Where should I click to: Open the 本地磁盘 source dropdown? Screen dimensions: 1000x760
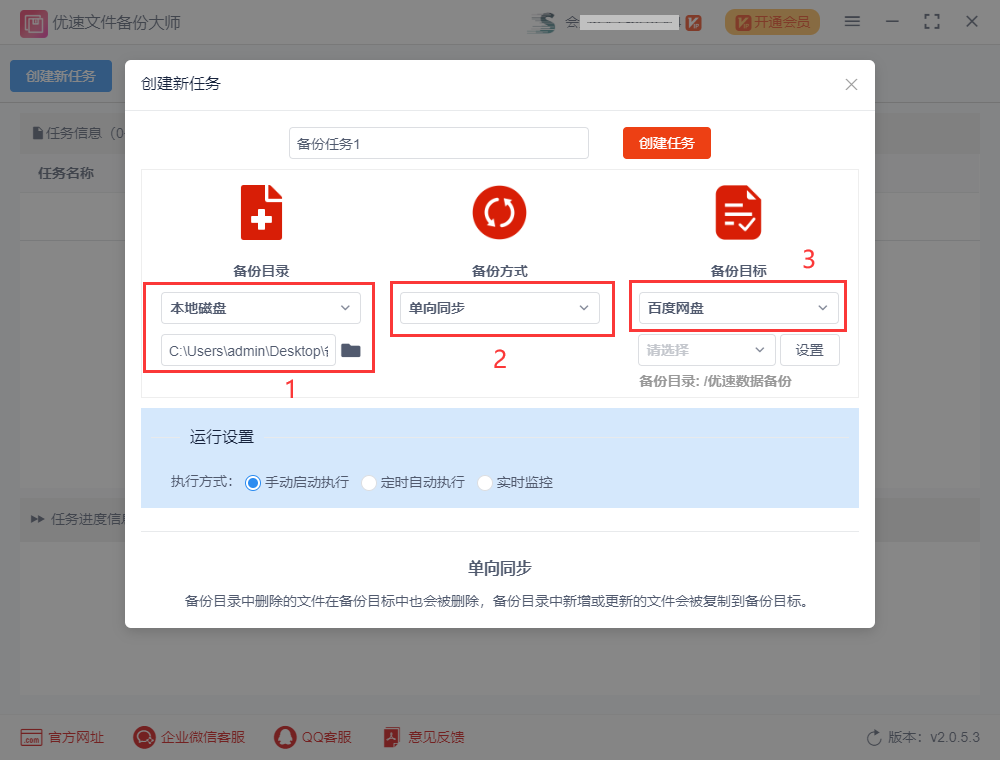click(x=261, y=308)
